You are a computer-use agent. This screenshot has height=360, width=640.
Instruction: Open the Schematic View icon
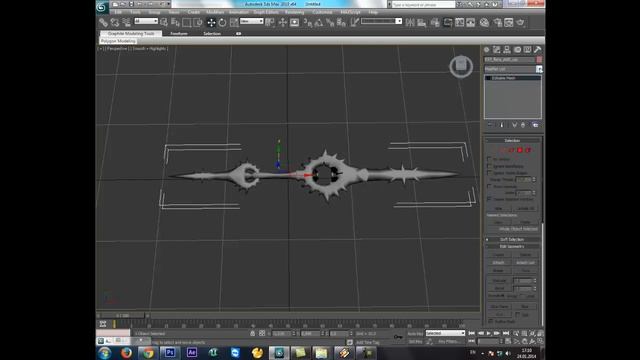click(x=471, y=22)
